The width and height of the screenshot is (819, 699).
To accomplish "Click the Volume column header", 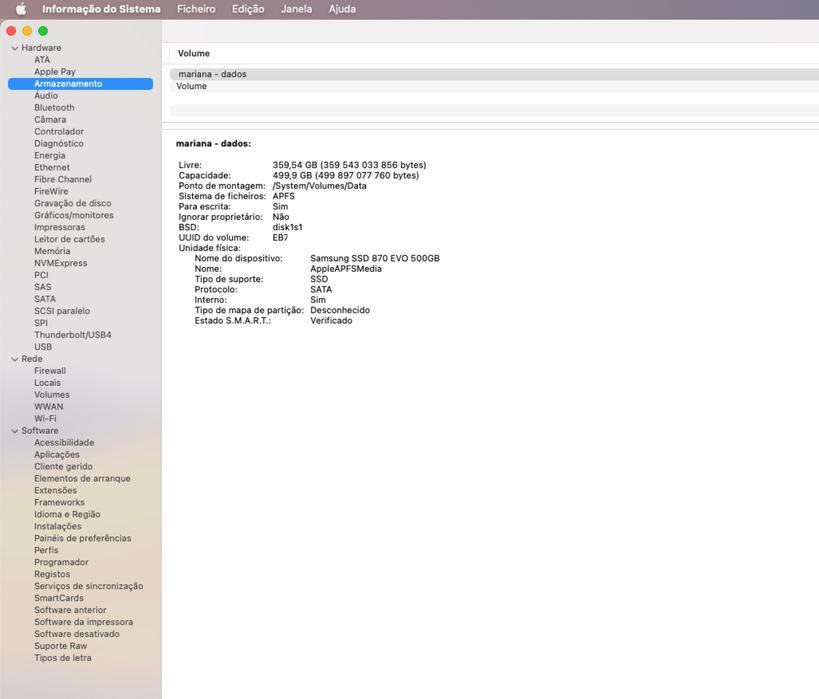I will point(194,53).
